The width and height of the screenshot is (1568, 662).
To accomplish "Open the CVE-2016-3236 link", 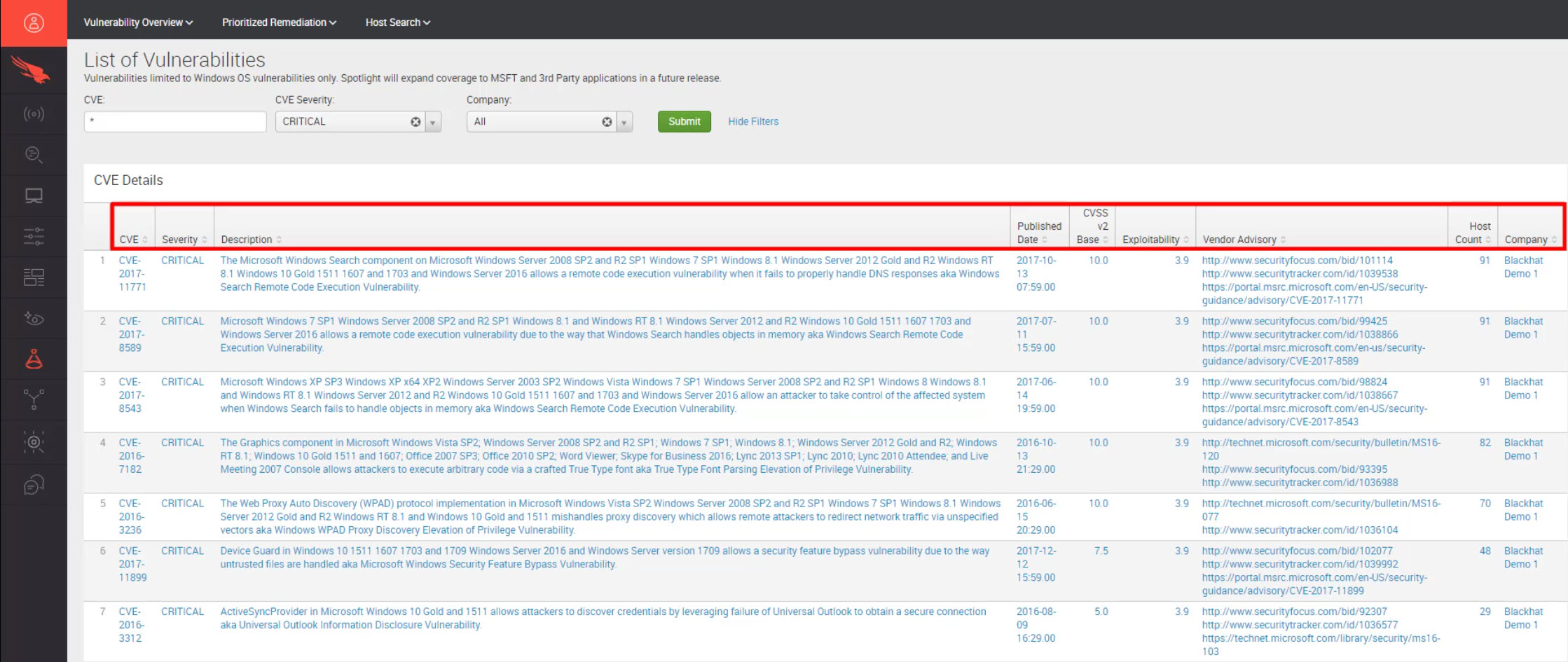I will coord(131,517).
